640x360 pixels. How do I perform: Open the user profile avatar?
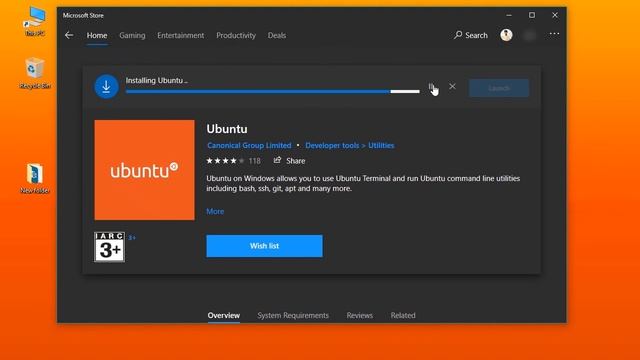(x=506, y=35)
